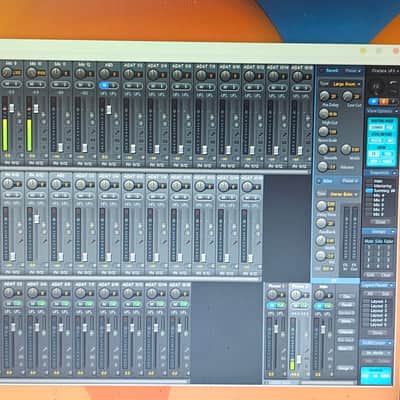The width and height of the screenshot is (400, 400).
Task: Open settings wrench on Main output channel
Action: (331, 352)
